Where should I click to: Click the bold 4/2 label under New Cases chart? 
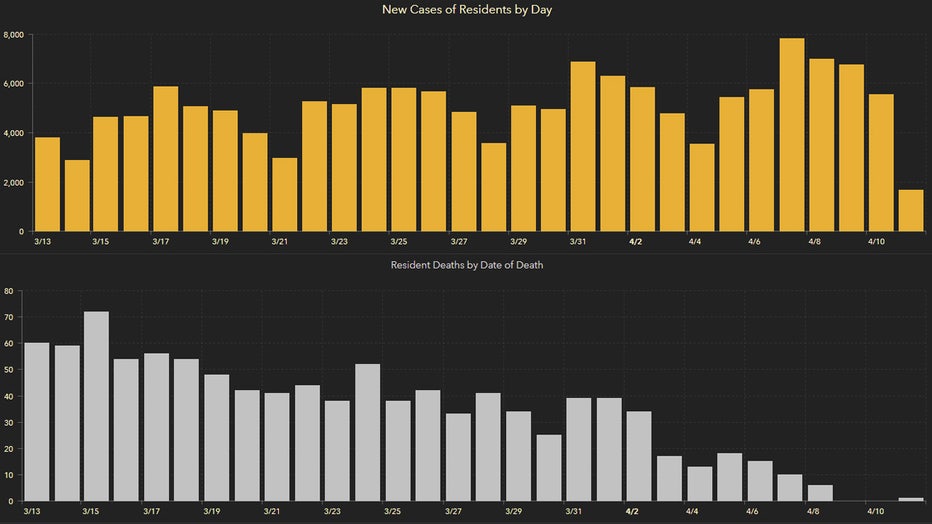tap(634, 241)
